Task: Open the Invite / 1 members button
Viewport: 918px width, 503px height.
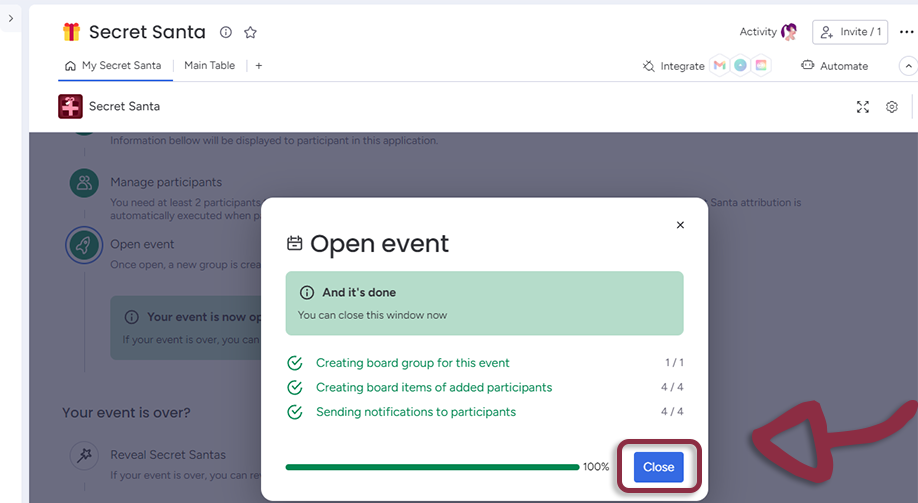Action: point(850,32)
